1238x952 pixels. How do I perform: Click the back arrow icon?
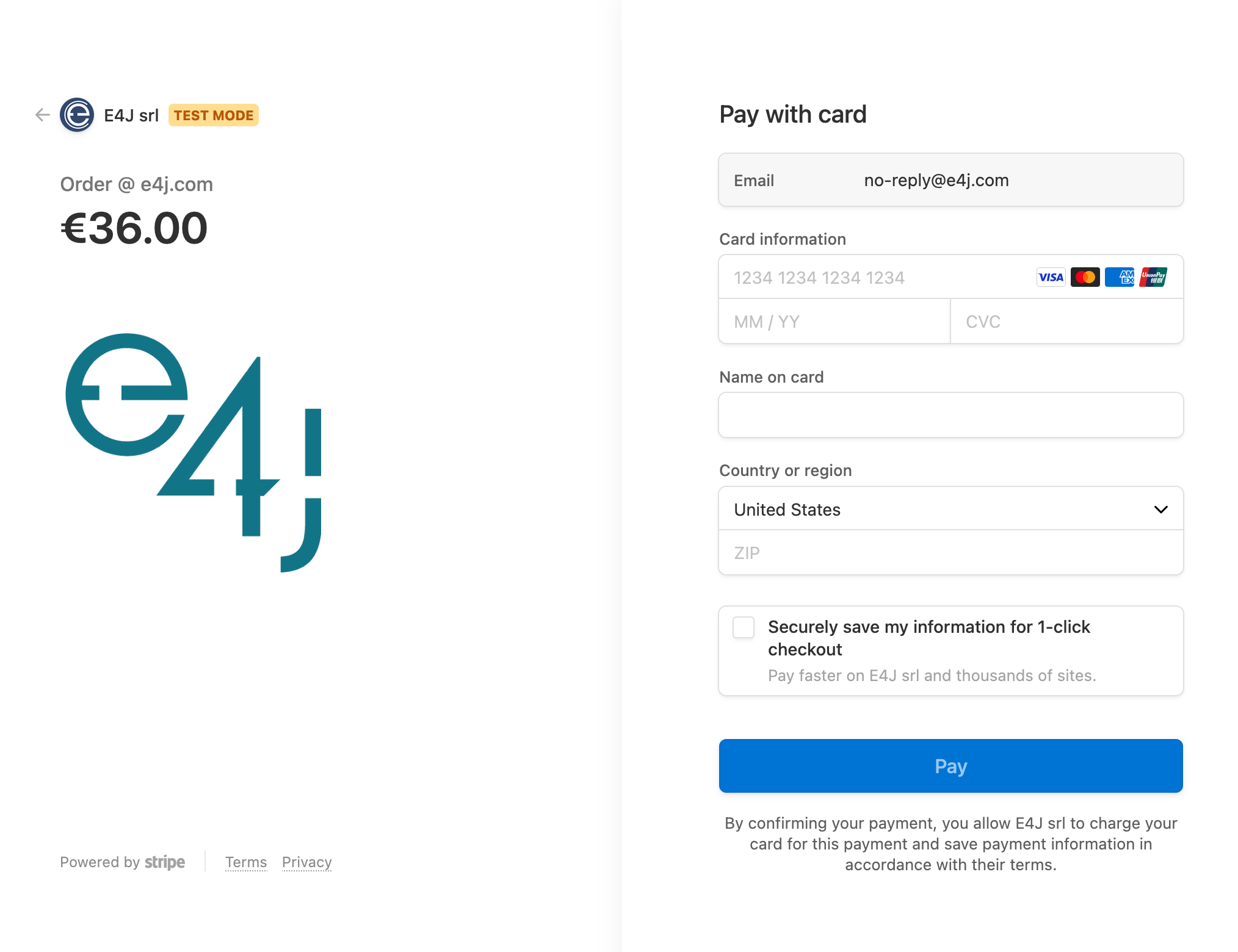(x=43, y=115)
